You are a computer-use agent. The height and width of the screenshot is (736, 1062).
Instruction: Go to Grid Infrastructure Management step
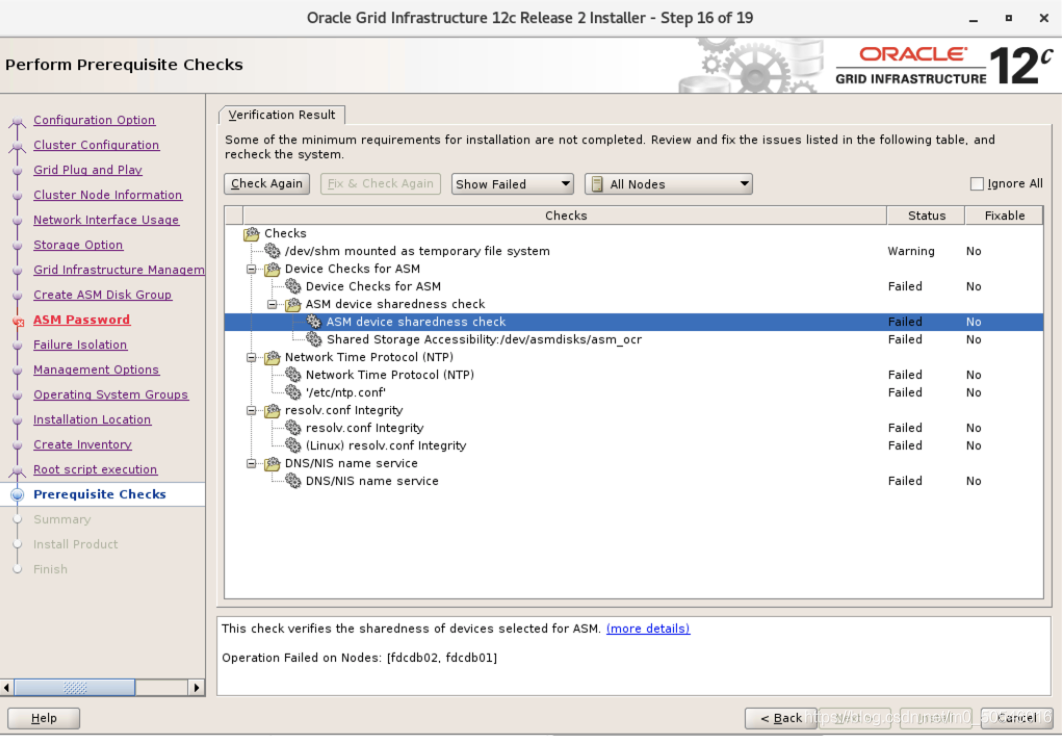pyautogui.click(x=119, y=270)
